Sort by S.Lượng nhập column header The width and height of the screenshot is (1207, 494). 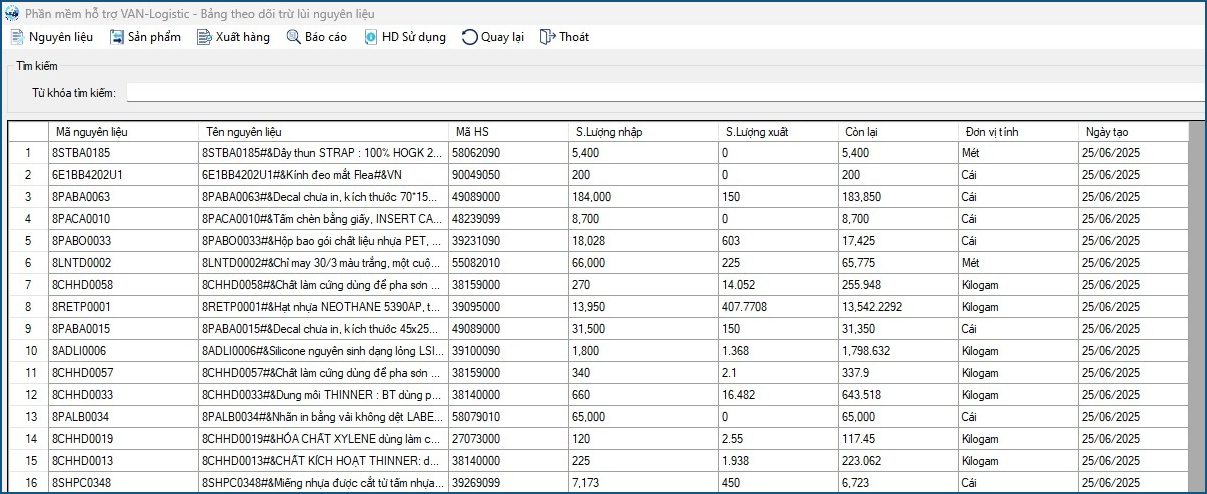643,132
